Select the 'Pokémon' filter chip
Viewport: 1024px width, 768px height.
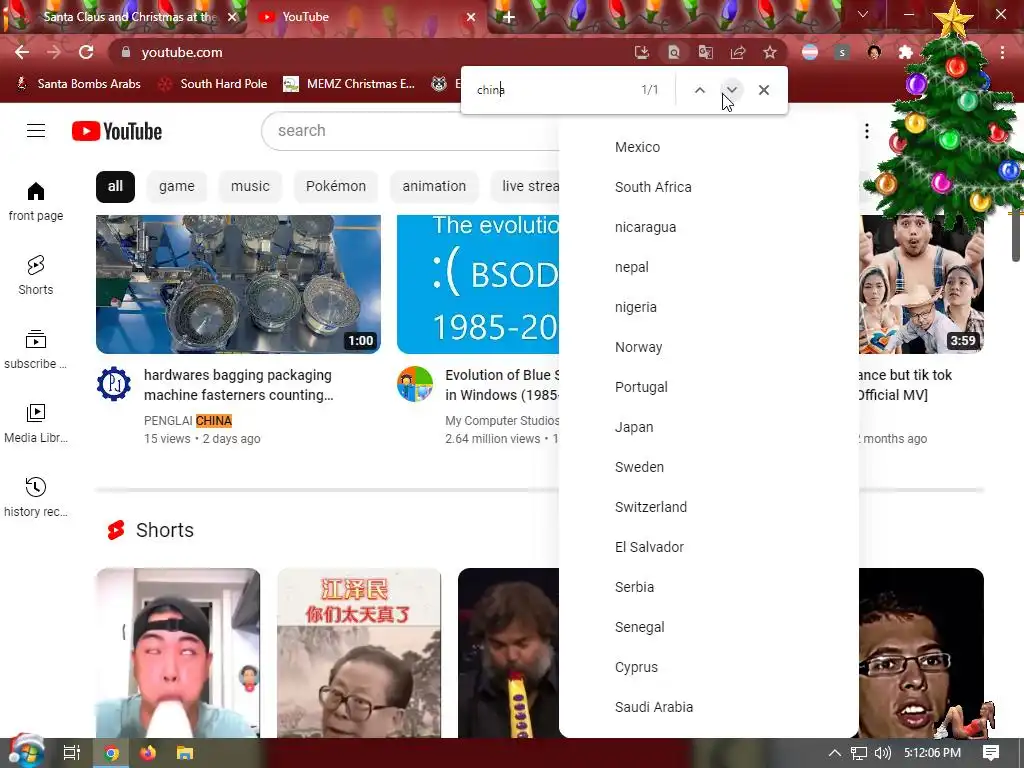click(x=336, y=187)
